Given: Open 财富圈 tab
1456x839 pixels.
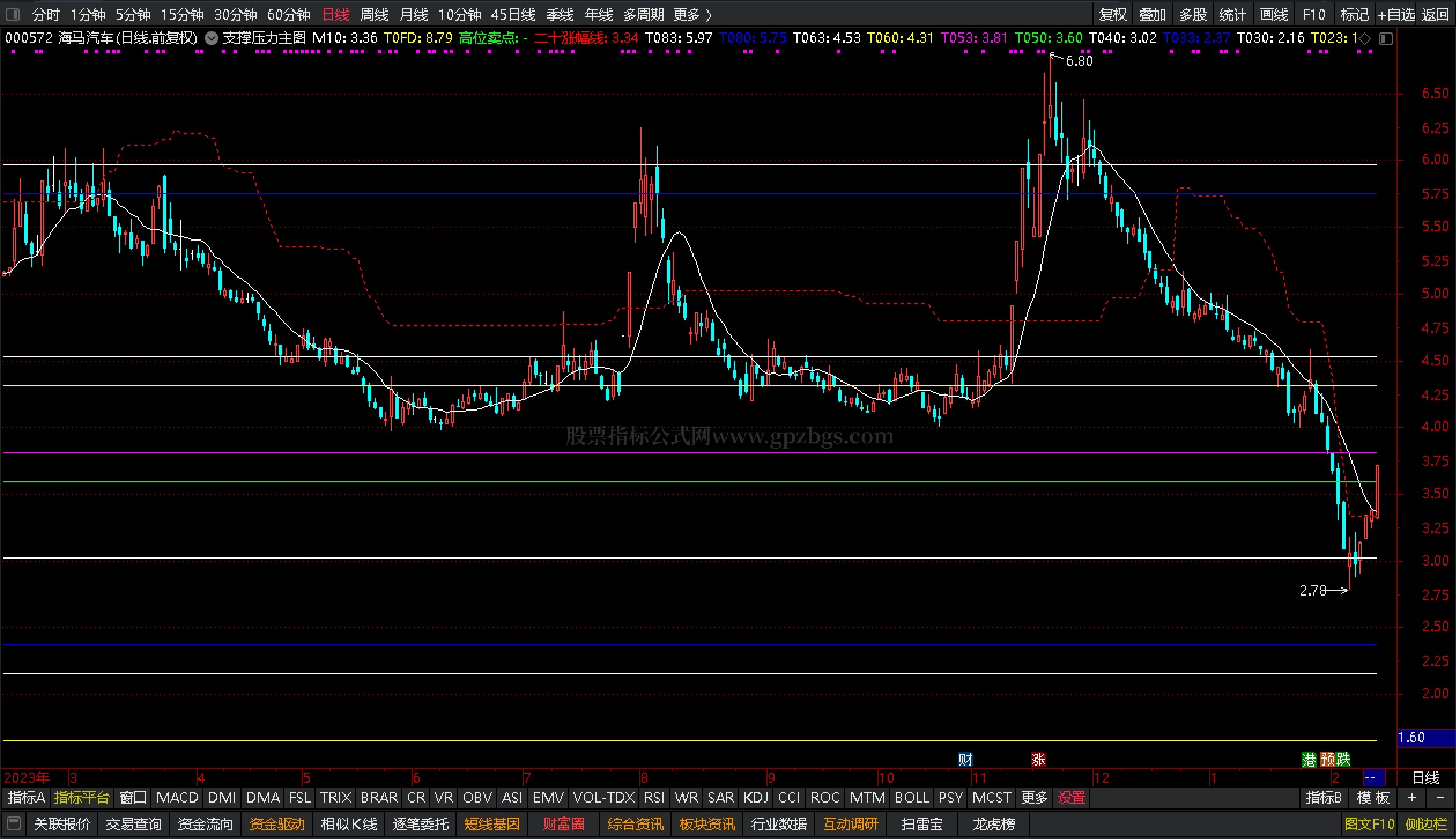Looking at the screenshot, I should [x=564, y=823].
